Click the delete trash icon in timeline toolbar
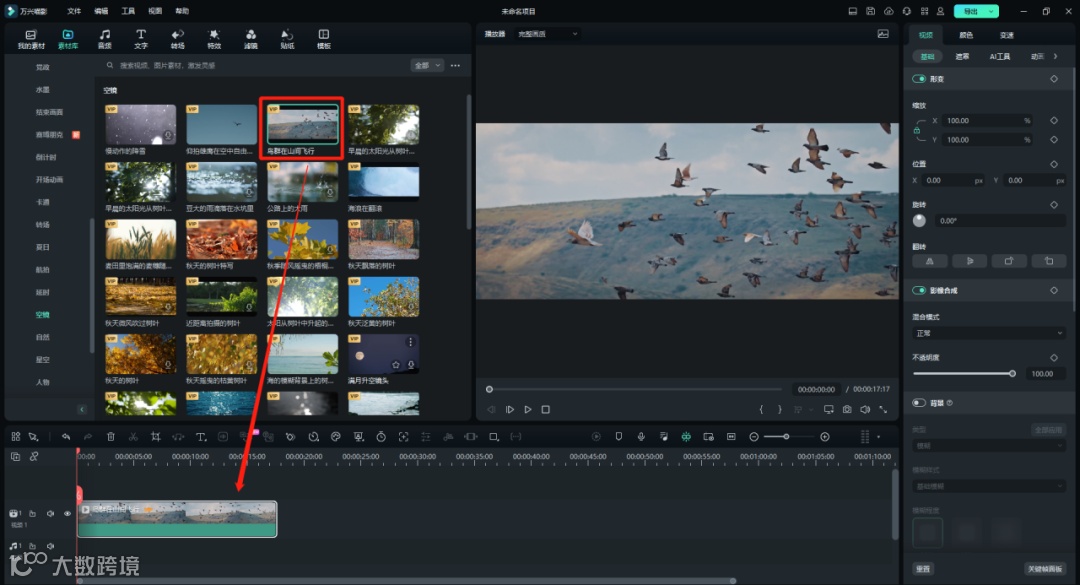1080x585 pixels. pos(111,437)
